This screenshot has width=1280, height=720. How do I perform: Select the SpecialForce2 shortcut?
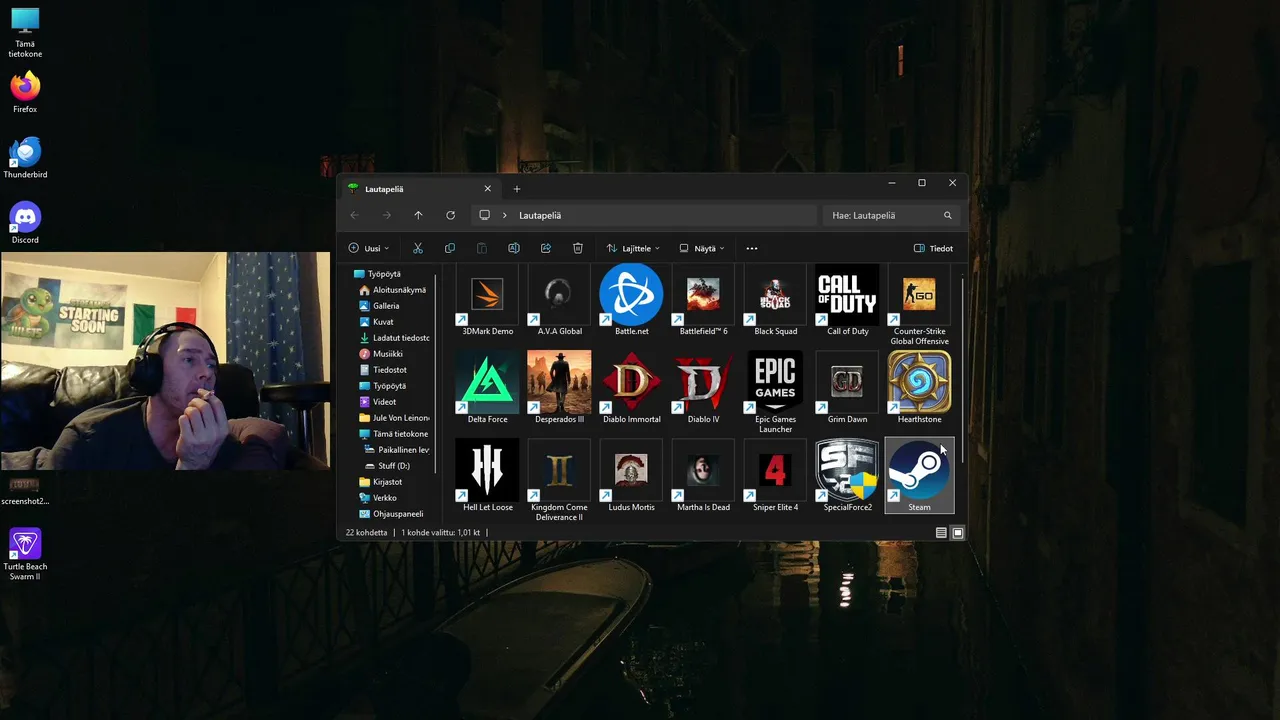click(x=847, y=476)
